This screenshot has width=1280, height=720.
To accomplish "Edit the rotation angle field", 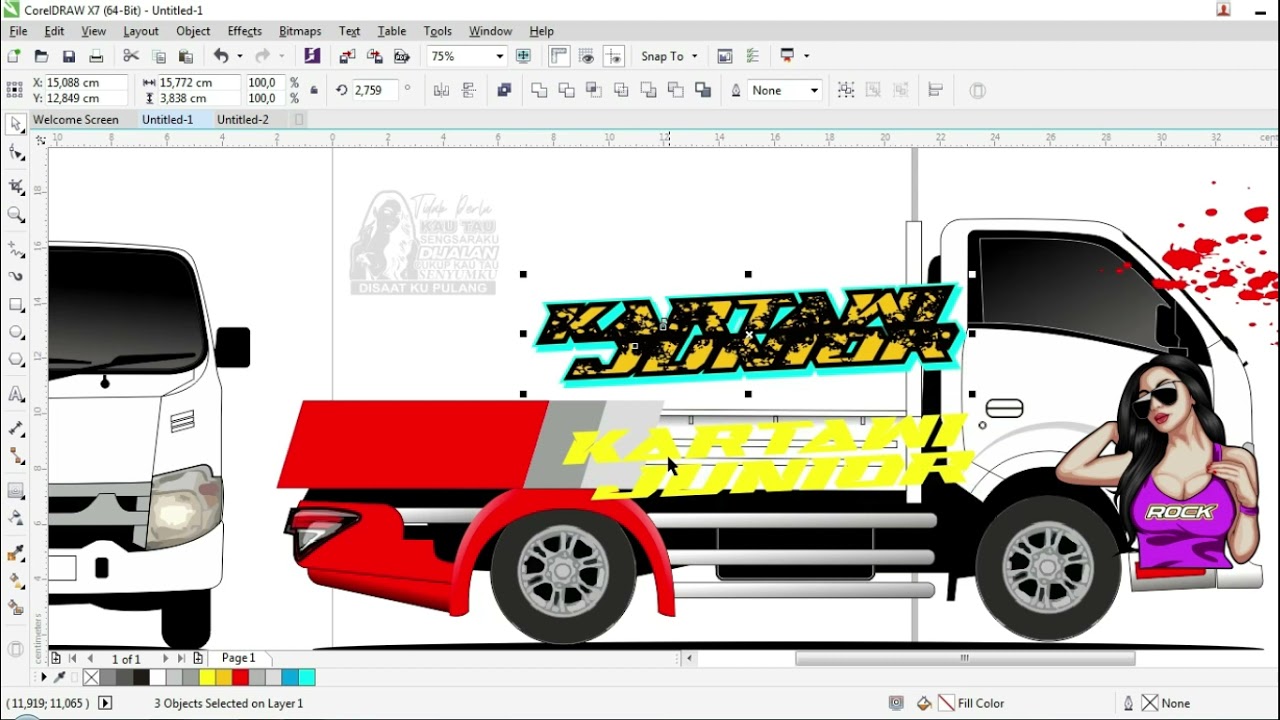I will 374,90.
